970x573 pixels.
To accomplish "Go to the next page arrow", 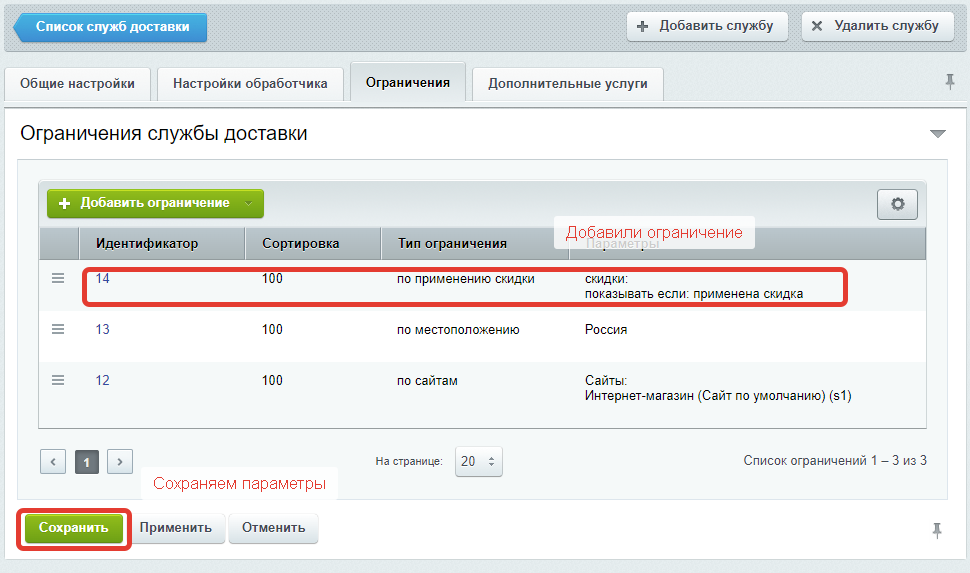I will pyautogui.click(x=120, y=461).
